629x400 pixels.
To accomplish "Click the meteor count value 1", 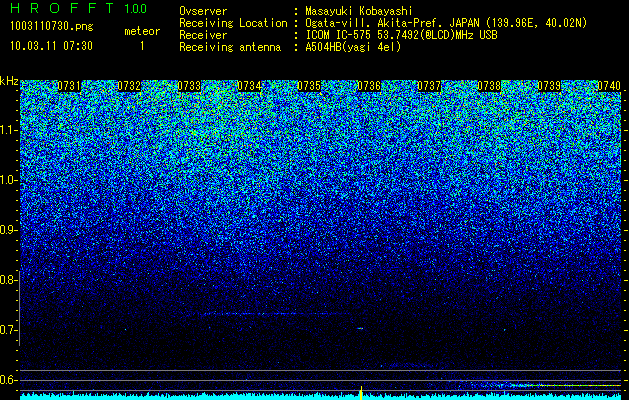I will click(142, 46).
